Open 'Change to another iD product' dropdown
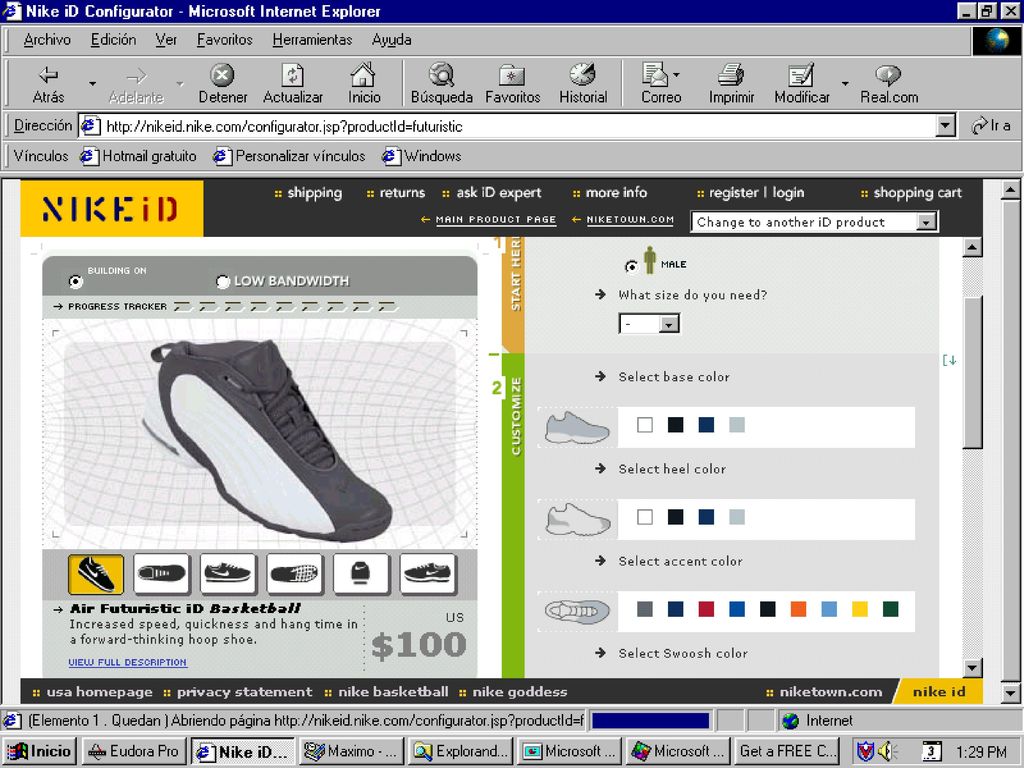The height and width of the screenshot is (768, 1024). (814, 222)
